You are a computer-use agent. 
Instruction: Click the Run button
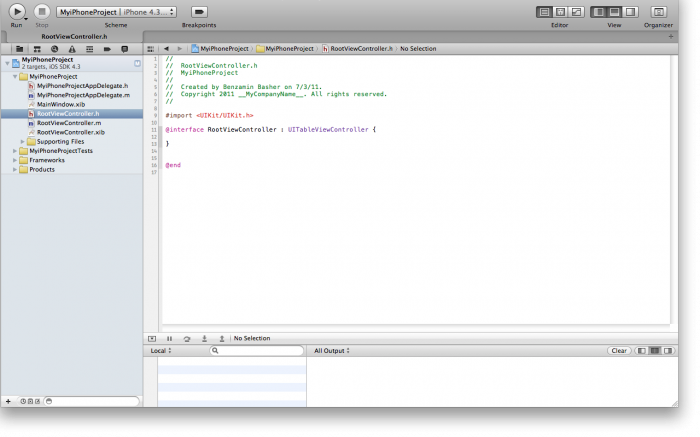17,11
